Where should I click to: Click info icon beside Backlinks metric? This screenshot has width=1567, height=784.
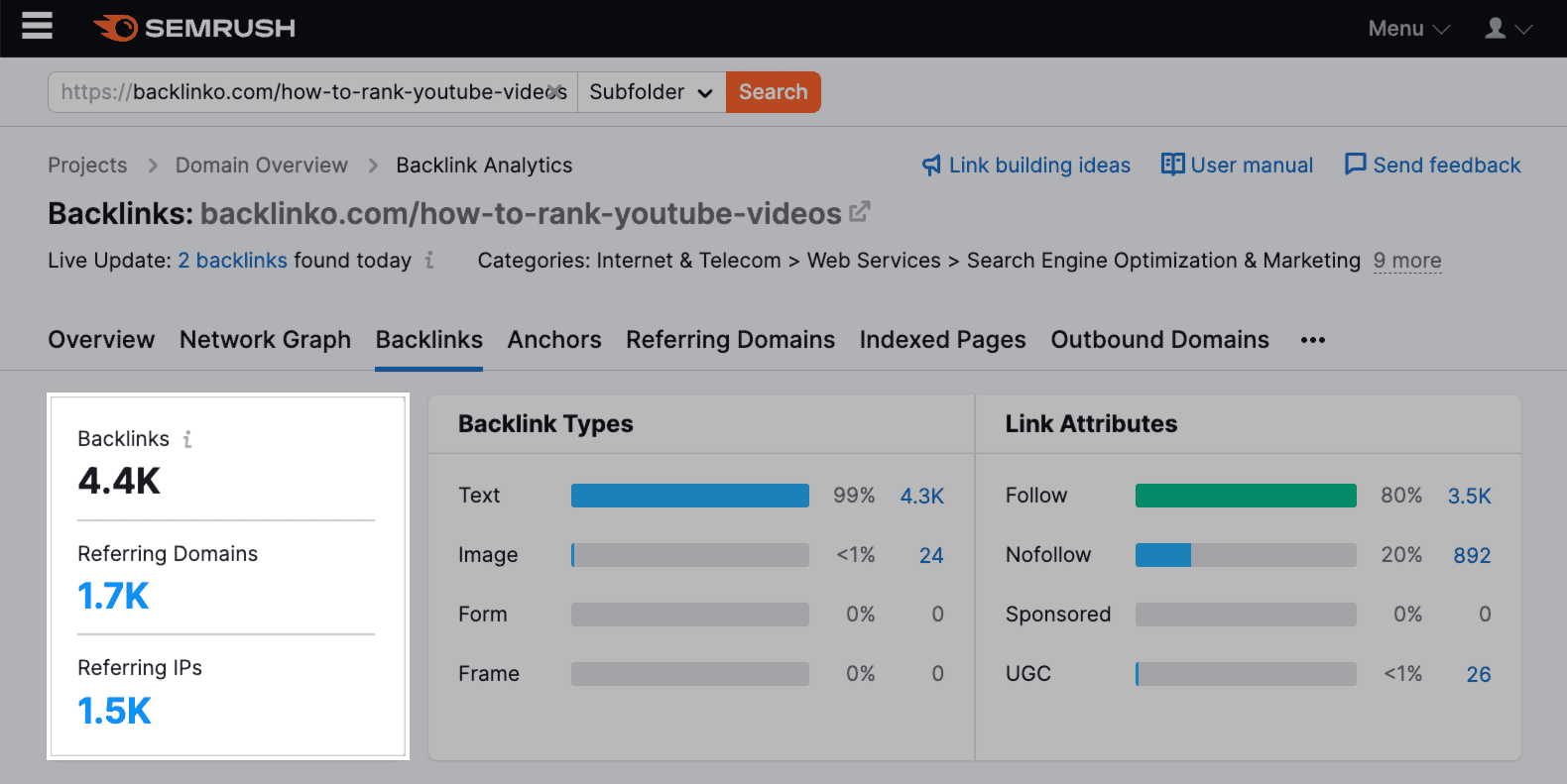(x=187, y=439)
